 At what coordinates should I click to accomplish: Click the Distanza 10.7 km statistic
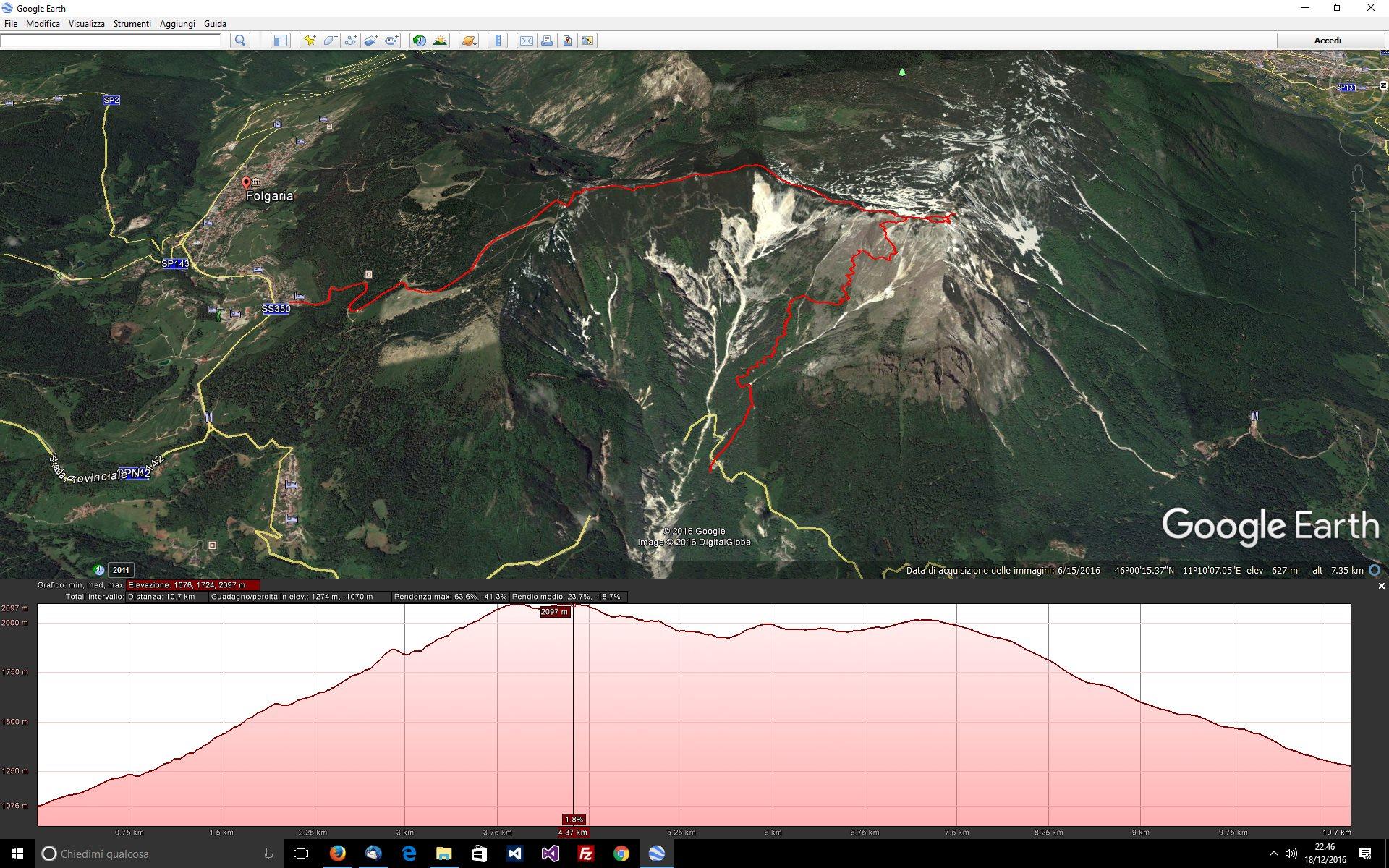click(x=167, y=597)
